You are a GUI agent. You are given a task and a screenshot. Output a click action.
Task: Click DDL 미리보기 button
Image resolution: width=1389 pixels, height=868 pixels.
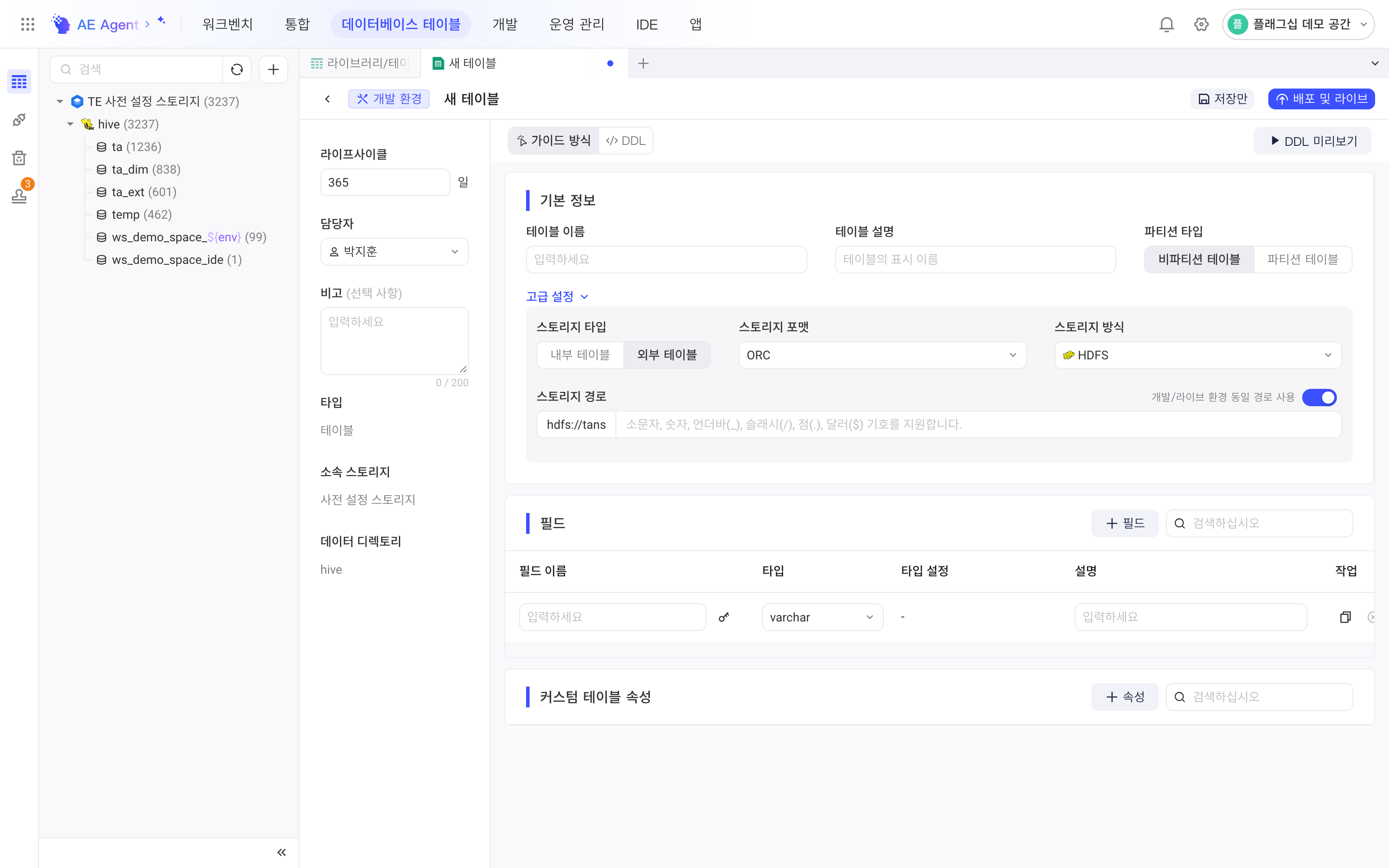(1313, 141)
